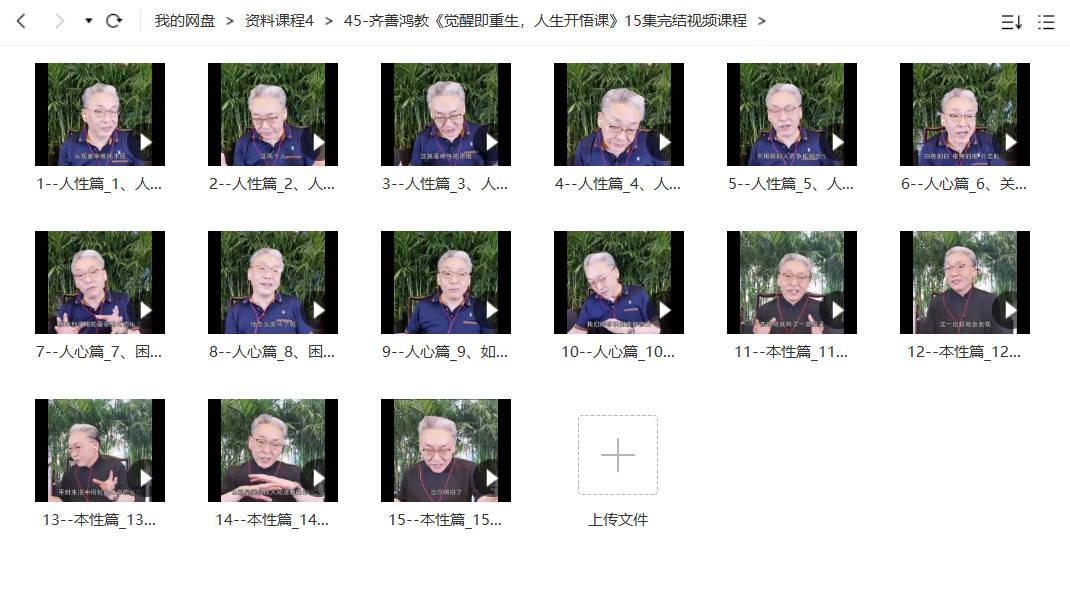Screen dimensions: 1070x597
Task: Select file name 15--本性篇_15...
Action: tap(445, 520)
